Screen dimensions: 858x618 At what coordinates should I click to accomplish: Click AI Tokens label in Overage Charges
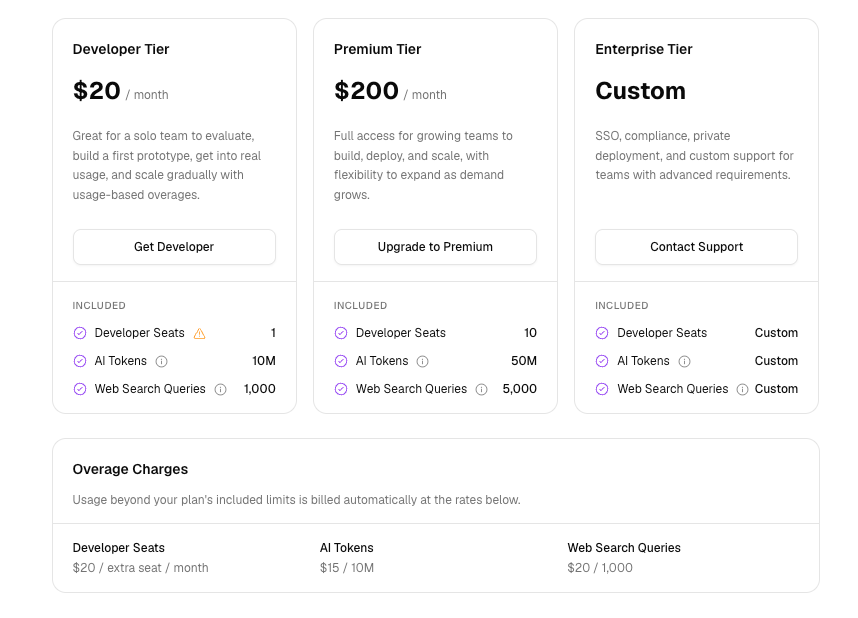[347, 547]
